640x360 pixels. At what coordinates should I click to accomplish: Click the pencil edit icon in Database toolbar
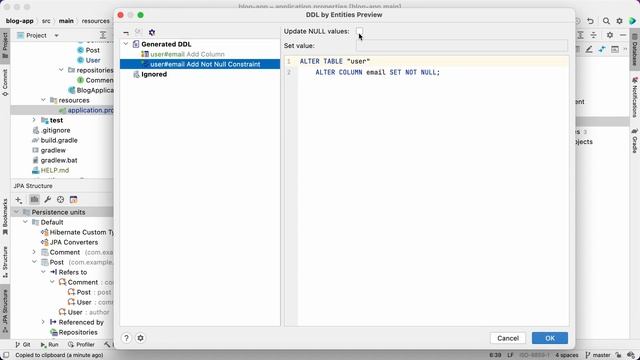[589, 49]
